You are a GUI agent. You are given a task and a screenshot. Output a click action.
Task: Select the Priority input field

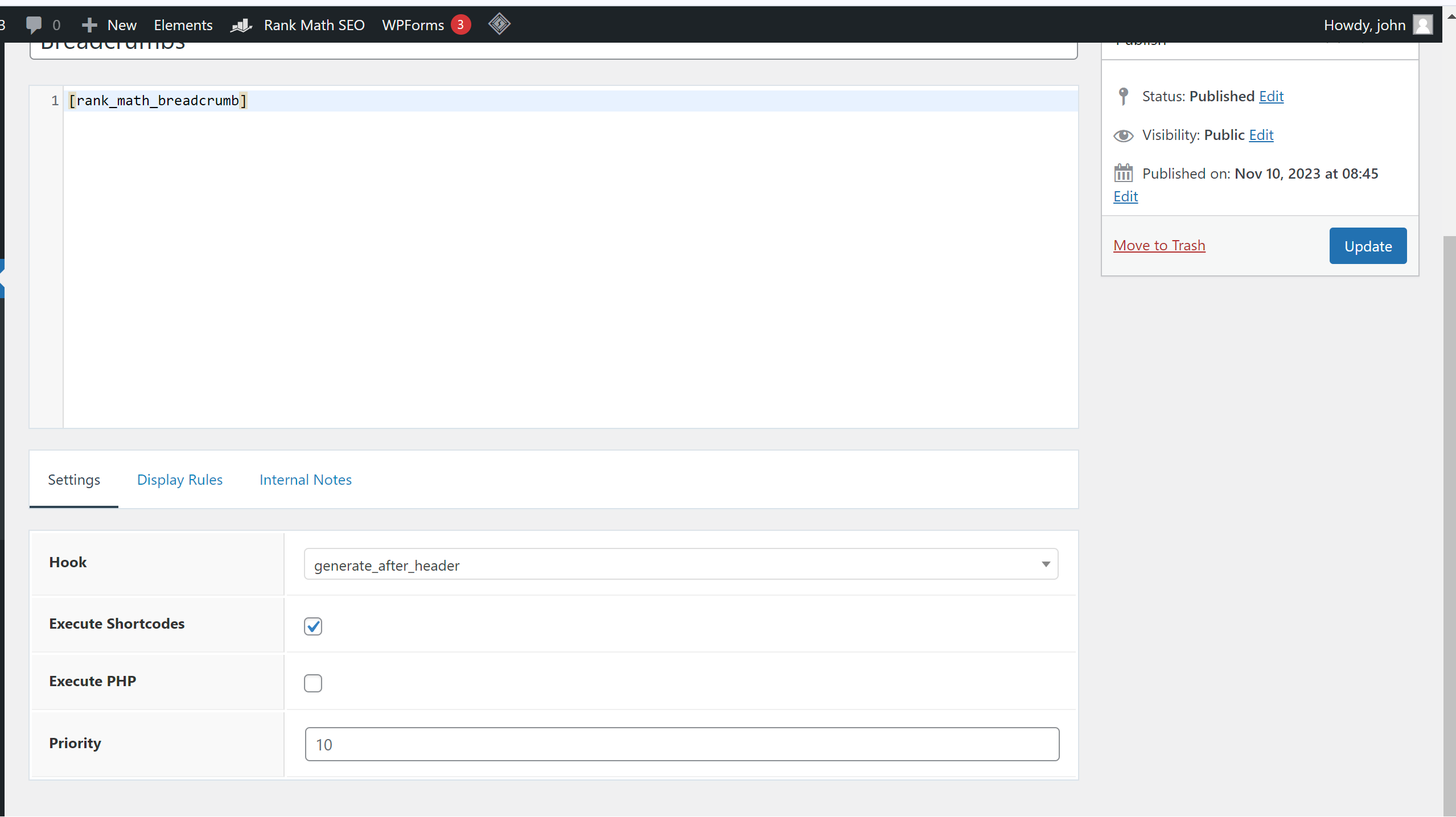click(681, 744)
